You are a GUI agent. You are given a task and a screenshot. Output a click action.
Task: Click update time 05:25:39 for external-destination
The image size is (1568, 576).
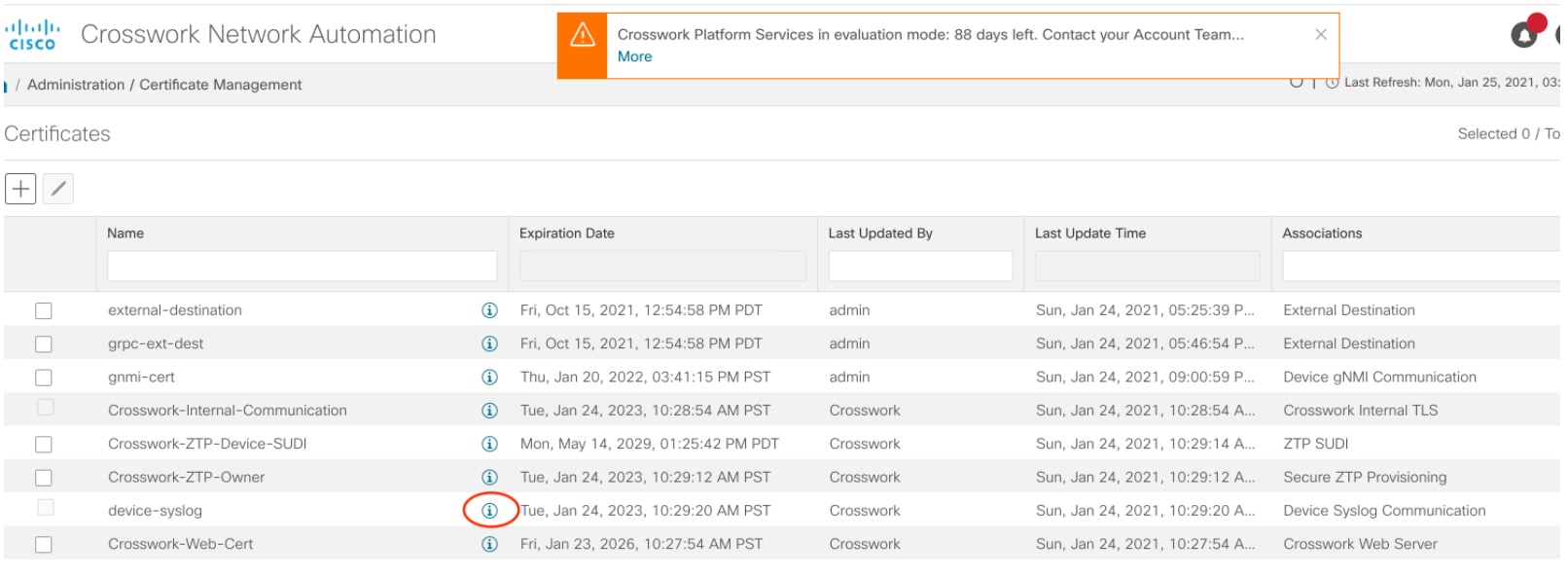click(1145, 310)
